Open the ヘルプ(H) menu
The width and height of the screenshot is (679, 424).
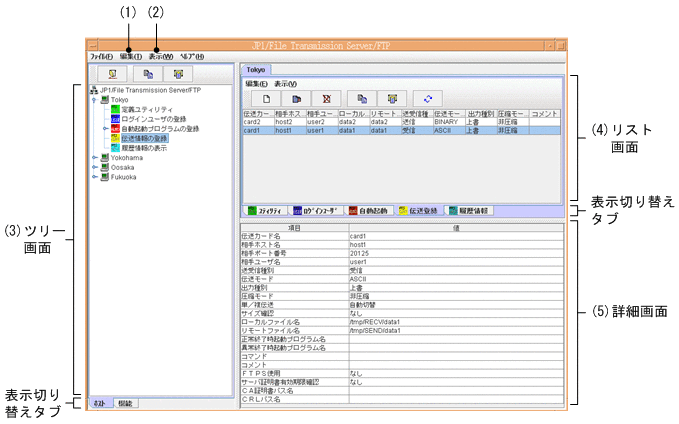pyautogui.click(x=190, y=57)
